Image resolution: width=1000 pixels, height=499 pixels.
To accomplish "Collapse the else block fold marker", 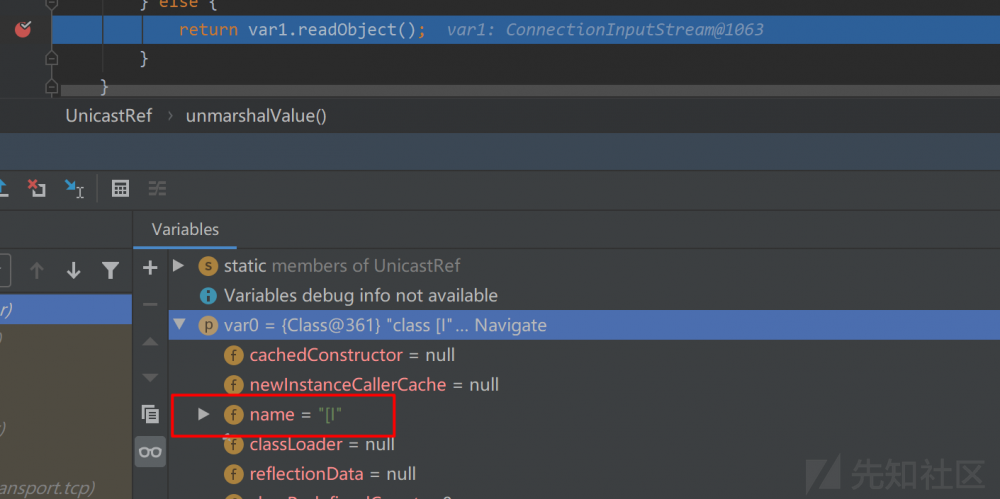I will (50, 4).
